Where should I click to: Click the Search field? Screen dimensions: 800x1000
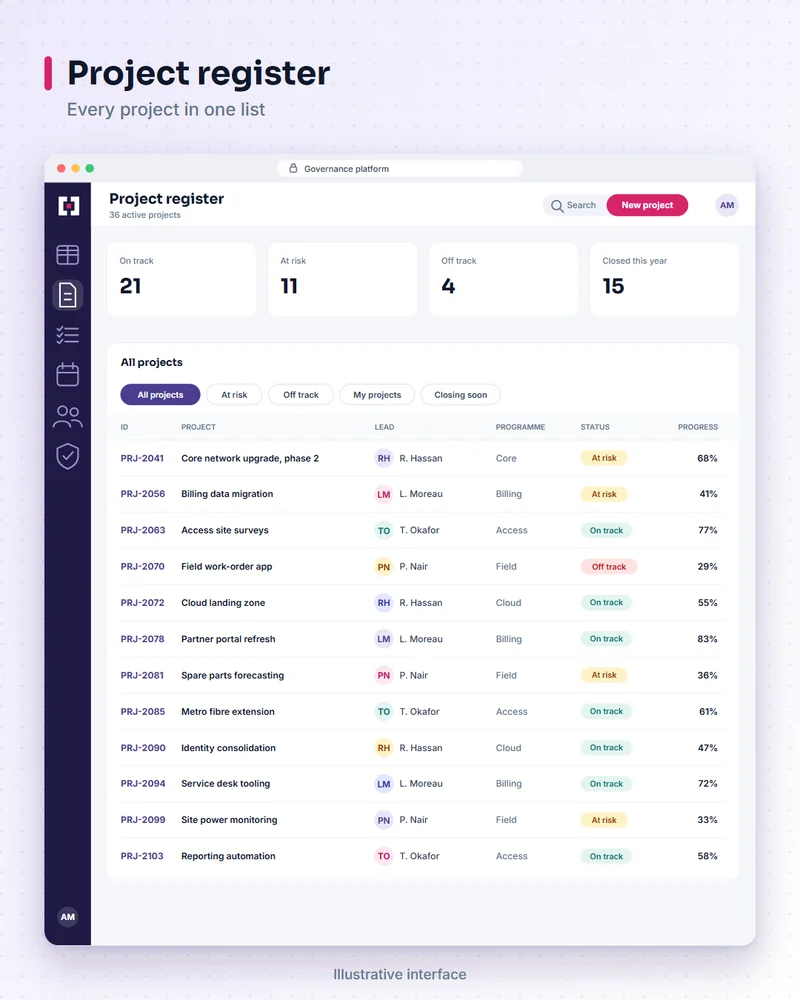[x=574, y=205]
